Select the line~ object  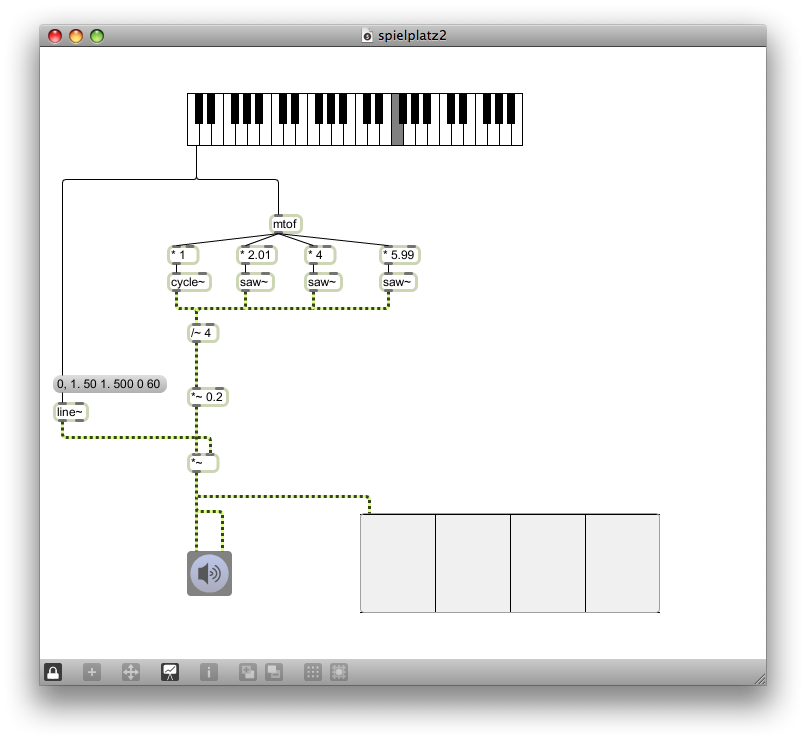pyautogui.click(x=70, y=411)
